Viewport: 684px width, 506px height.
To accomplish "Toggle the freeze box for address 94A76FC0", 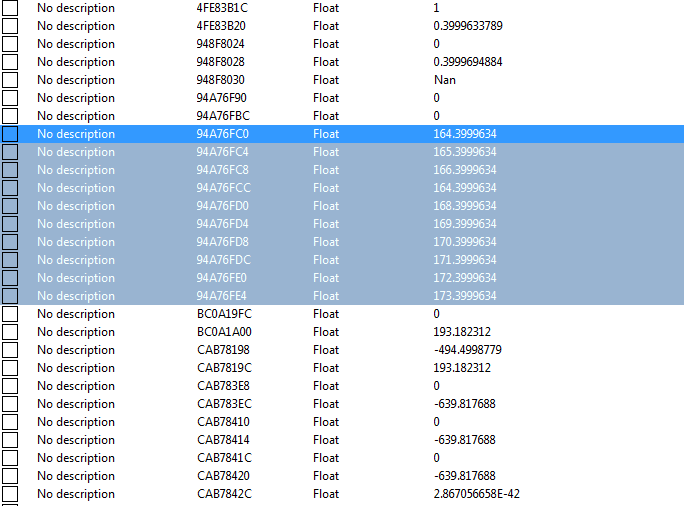I will 10,134.
